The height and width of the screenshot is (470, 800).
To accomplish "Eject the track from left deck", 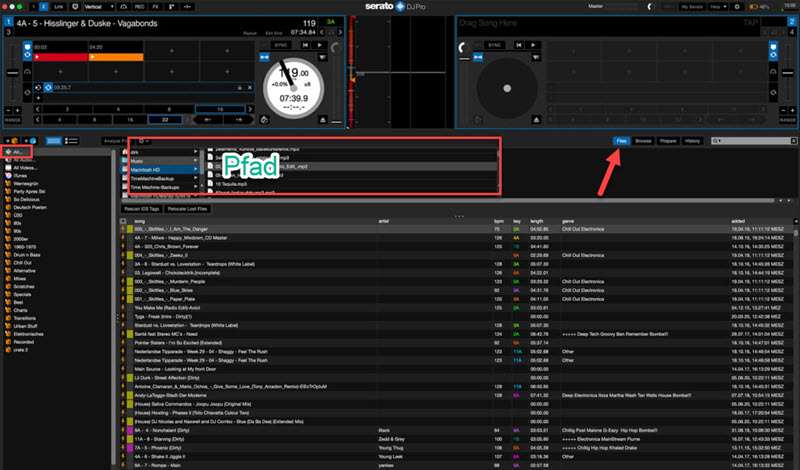I will point(322,119).
